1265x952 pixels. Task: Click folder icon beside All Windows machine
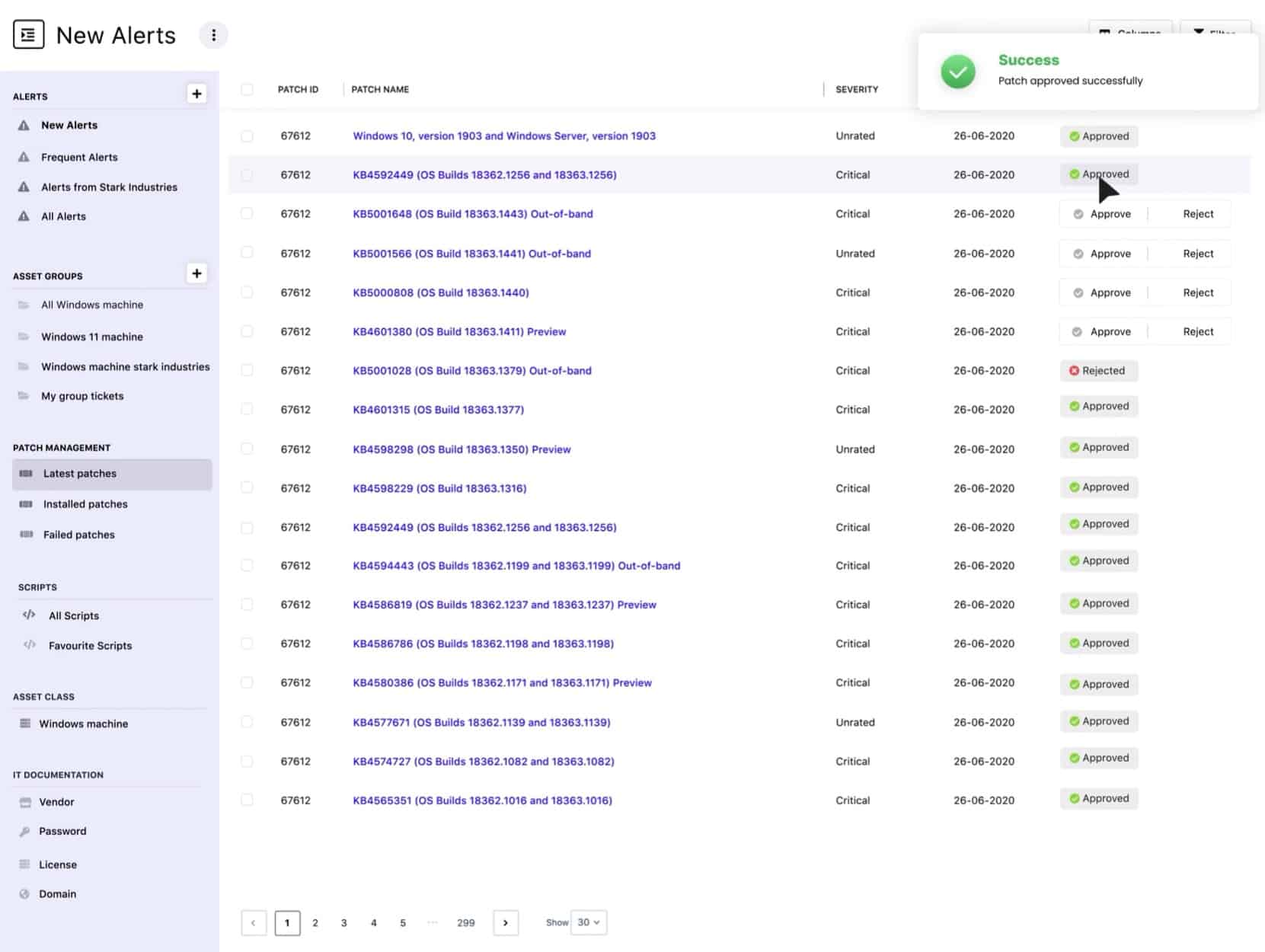pyautogui.click(x=24, y=305)
